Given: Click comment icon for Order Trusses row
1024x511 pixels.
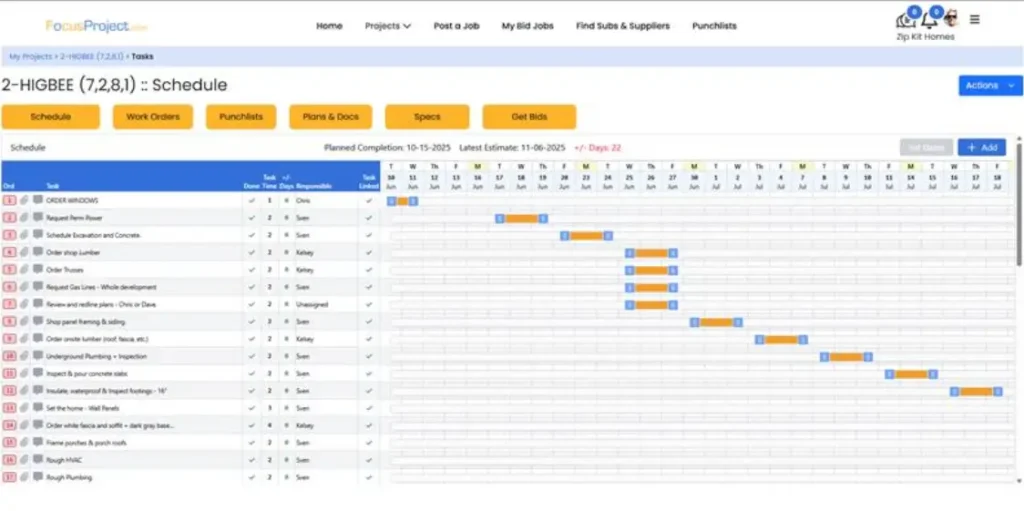Looking at the screenshot, I should [x=38, y=270].
